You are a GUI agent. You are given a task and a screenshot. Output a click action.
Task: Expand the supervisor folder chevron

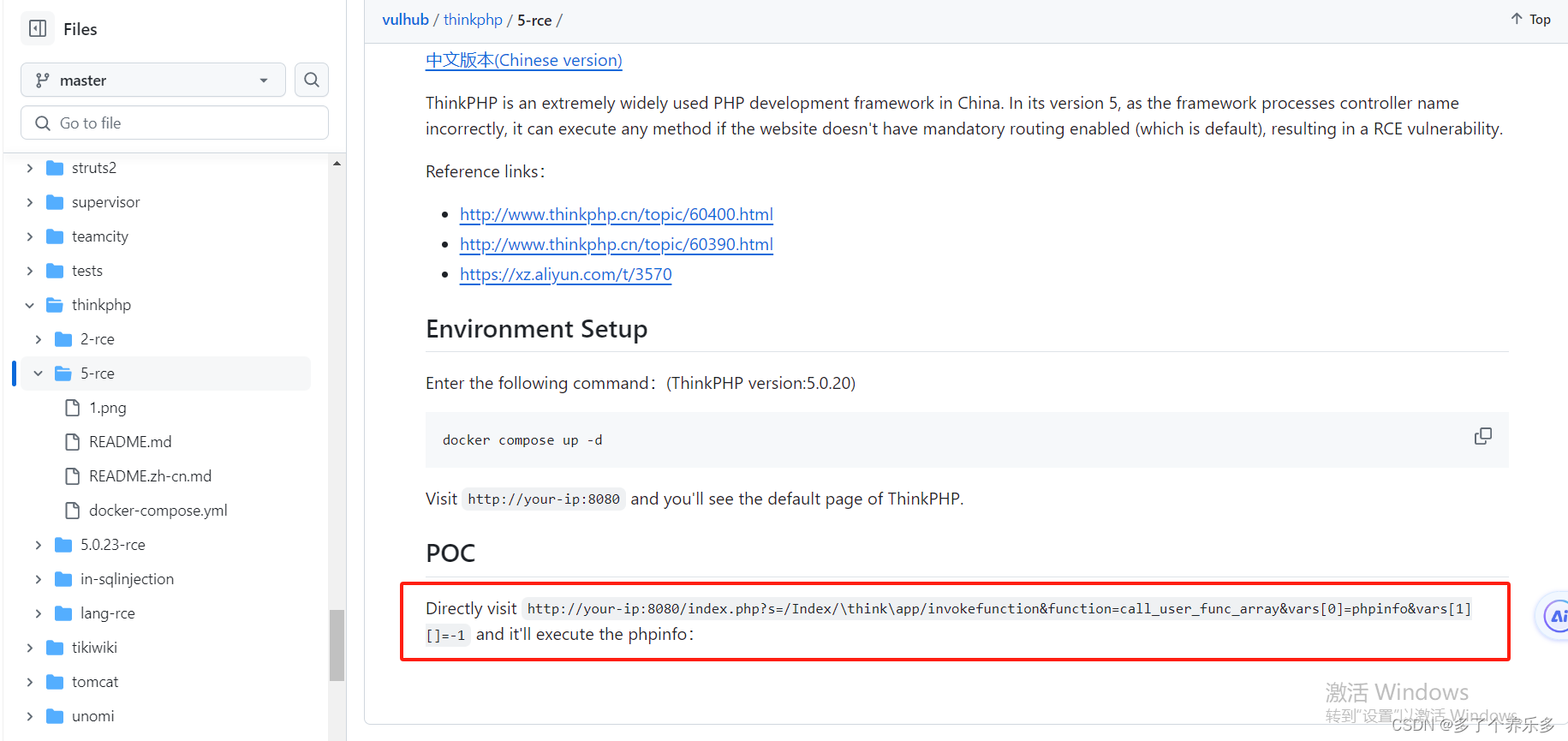coord(30,202)
